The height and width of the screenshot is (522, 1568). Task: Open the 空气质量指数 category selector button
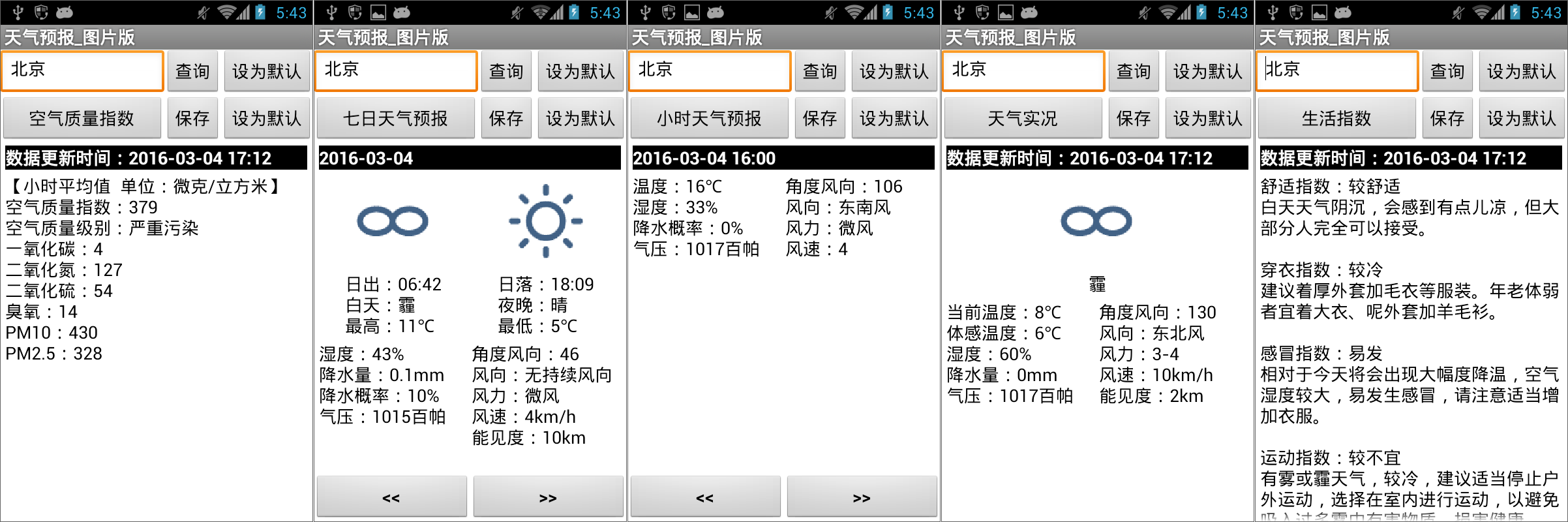tap(82, 118)
